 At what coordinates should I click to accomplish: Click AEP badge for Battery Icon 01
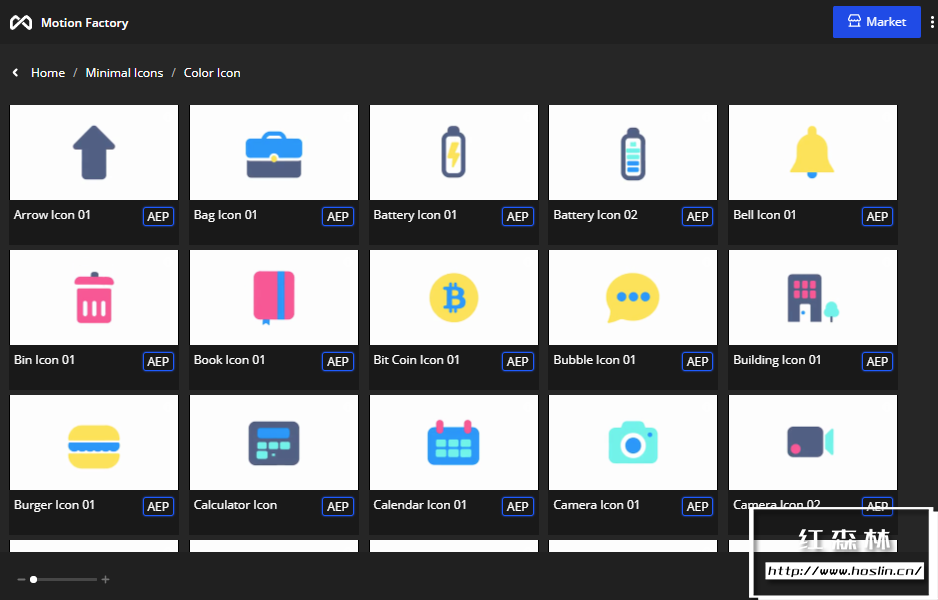click(518, 217)
